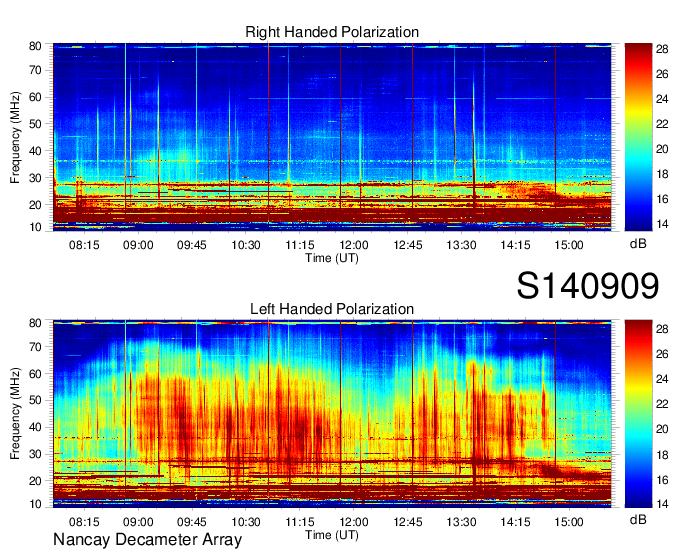The height and width of the screenshot is (552, 680).
Task: Click 'Time (UT)' label under Right Handed plot
Action: point(332,258)
